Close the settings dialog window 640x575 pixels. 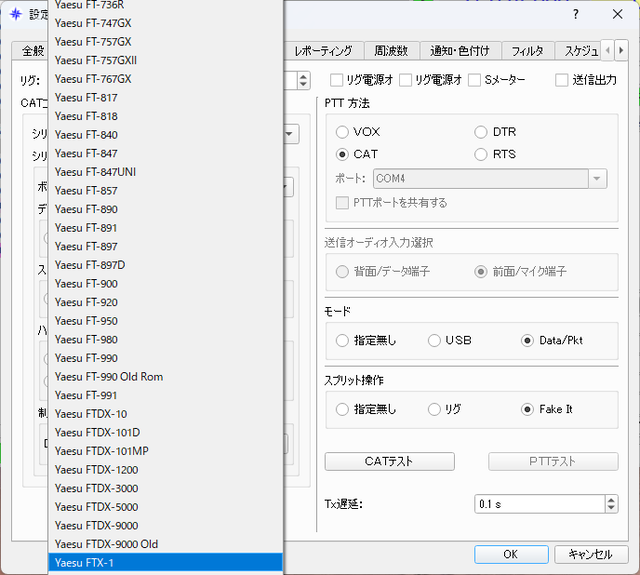[x=618, y=14]
